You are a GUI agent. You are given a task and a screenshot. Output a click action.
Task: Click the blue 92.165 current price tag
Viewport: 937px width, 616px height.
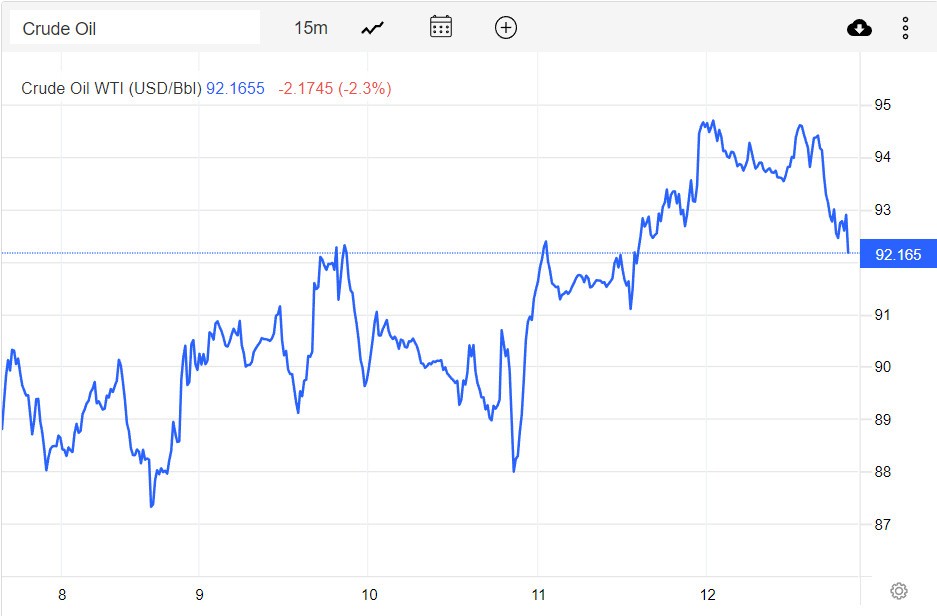[898, 254]
